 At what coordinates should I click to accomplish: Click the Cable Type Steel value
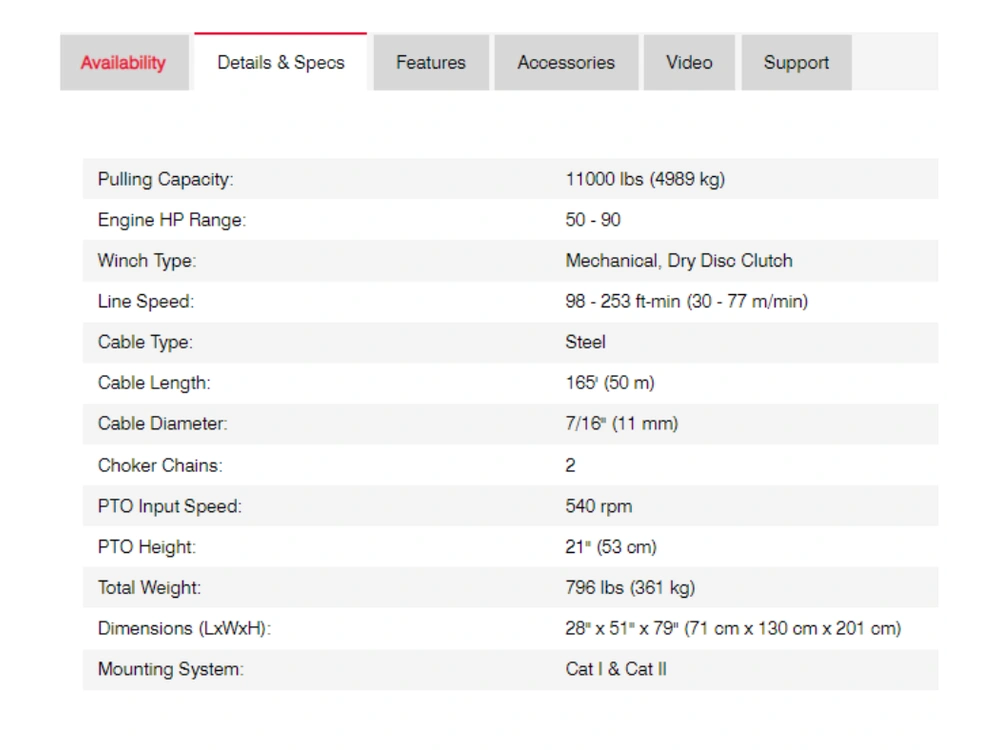coord(585,342)
